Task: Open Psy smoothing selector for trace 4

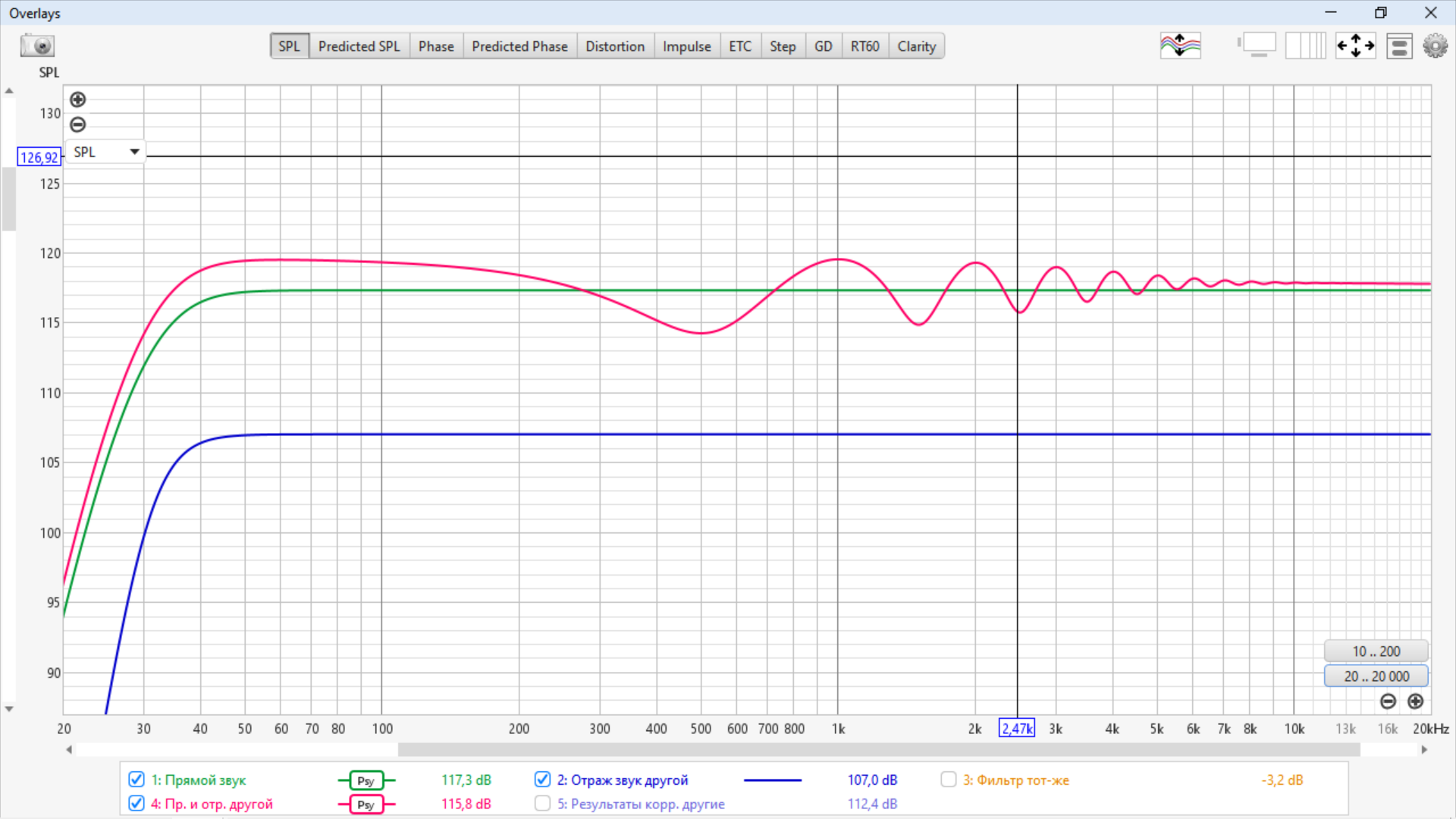Action: pos(366,804)
